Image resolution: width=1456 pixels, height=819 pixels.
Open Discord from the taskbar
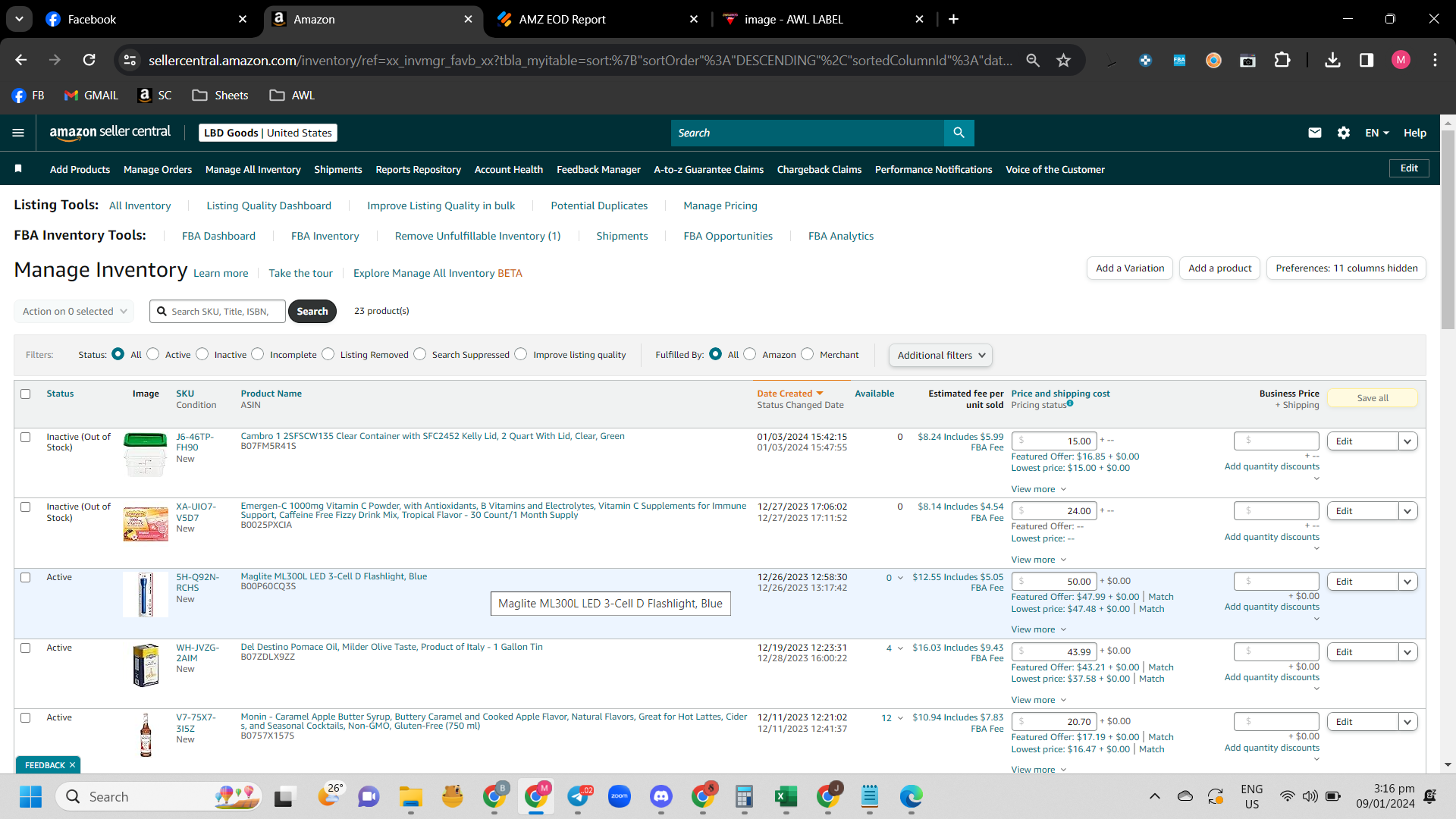coord(661,796)
